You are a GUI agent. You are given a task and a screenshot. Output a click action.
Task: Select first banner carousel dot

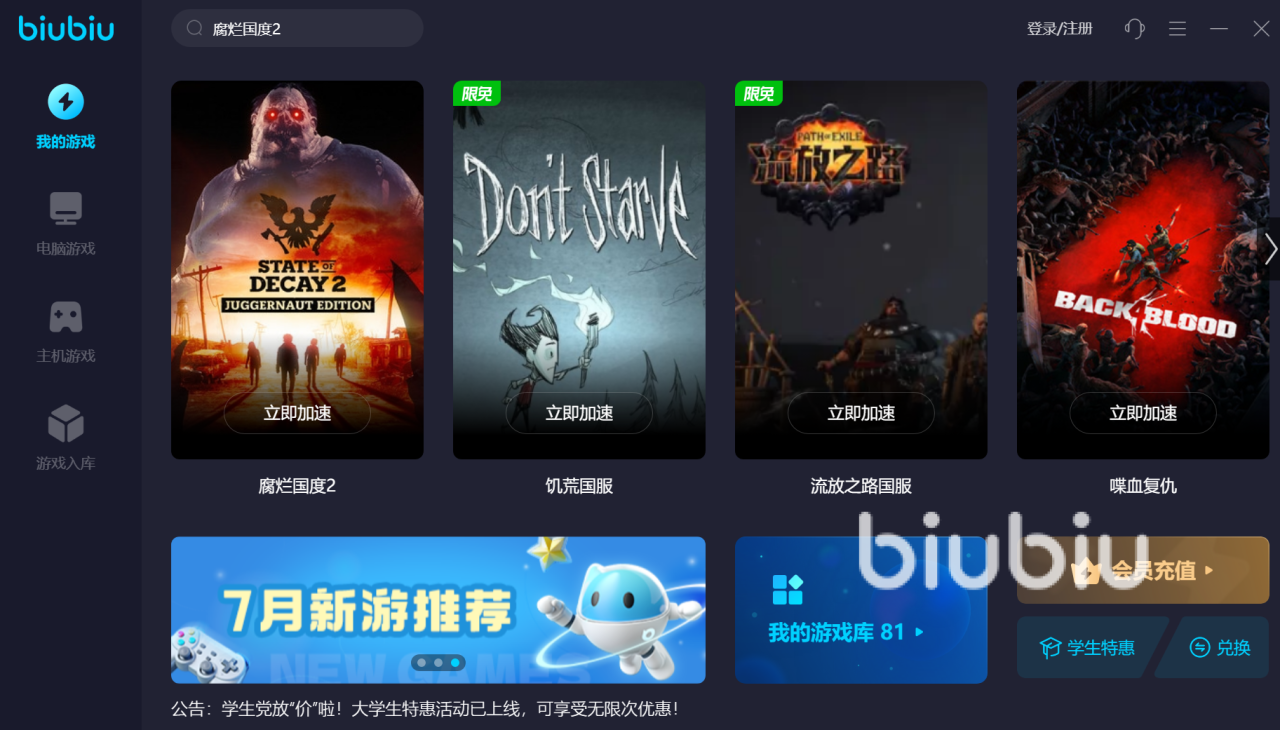pyautogui.click(x=422, y=662)
